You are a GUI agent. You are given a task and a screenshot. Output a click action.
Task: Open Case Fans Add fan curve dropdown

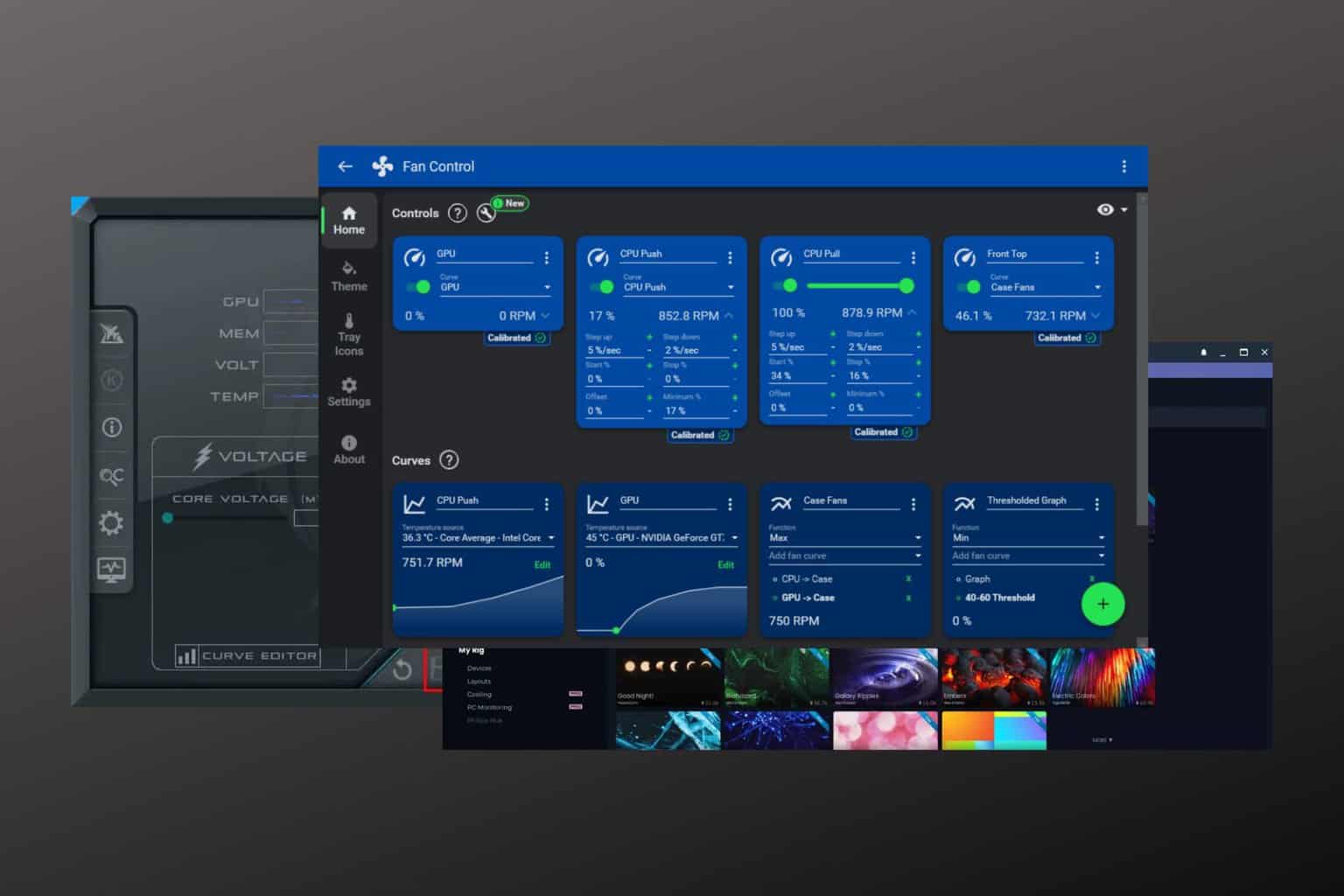coord(845,556)
